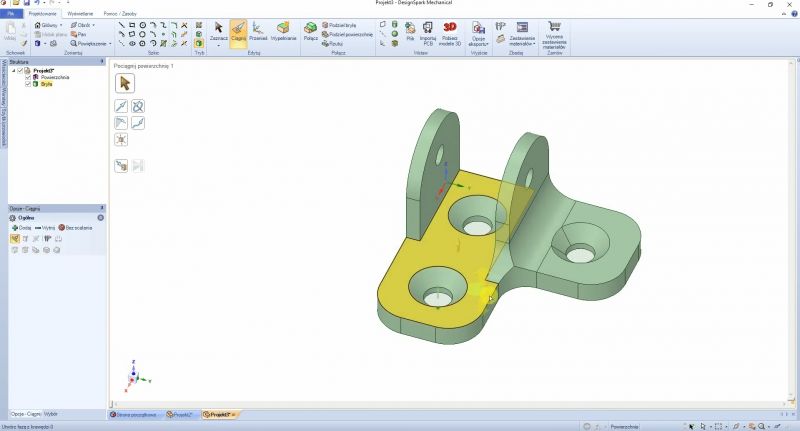The height and width of the screenshot is (431, 800).
Task: Click the draft tool guide icon
Action: pos(121,123)
